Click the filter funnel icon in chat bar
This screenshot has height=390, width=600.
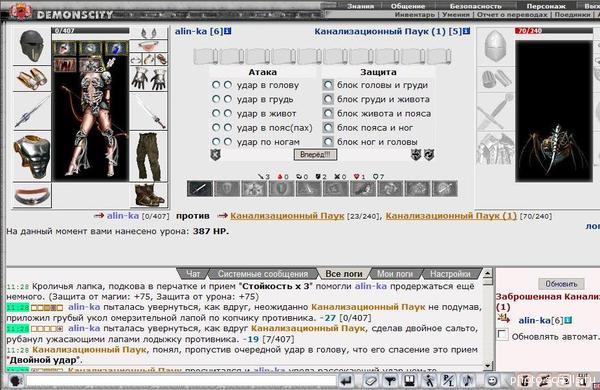coord(390,381)
